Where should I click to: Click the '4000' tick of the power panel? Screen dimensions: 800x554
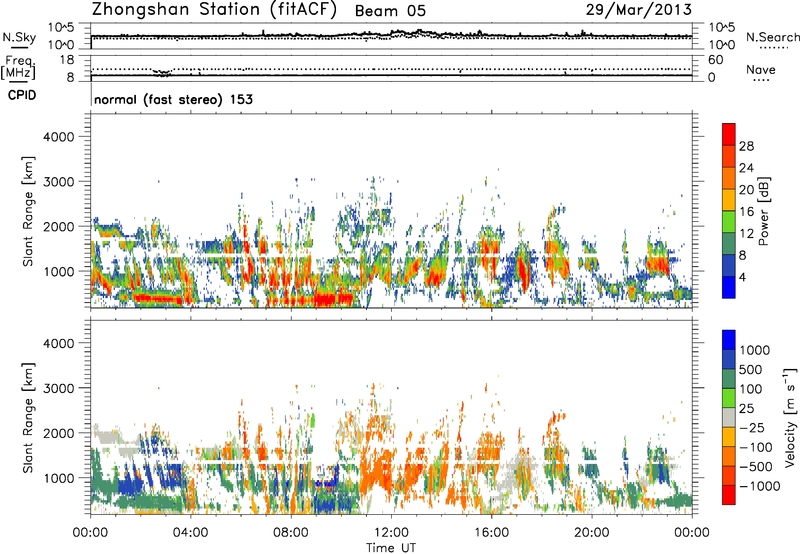(59, 137)
